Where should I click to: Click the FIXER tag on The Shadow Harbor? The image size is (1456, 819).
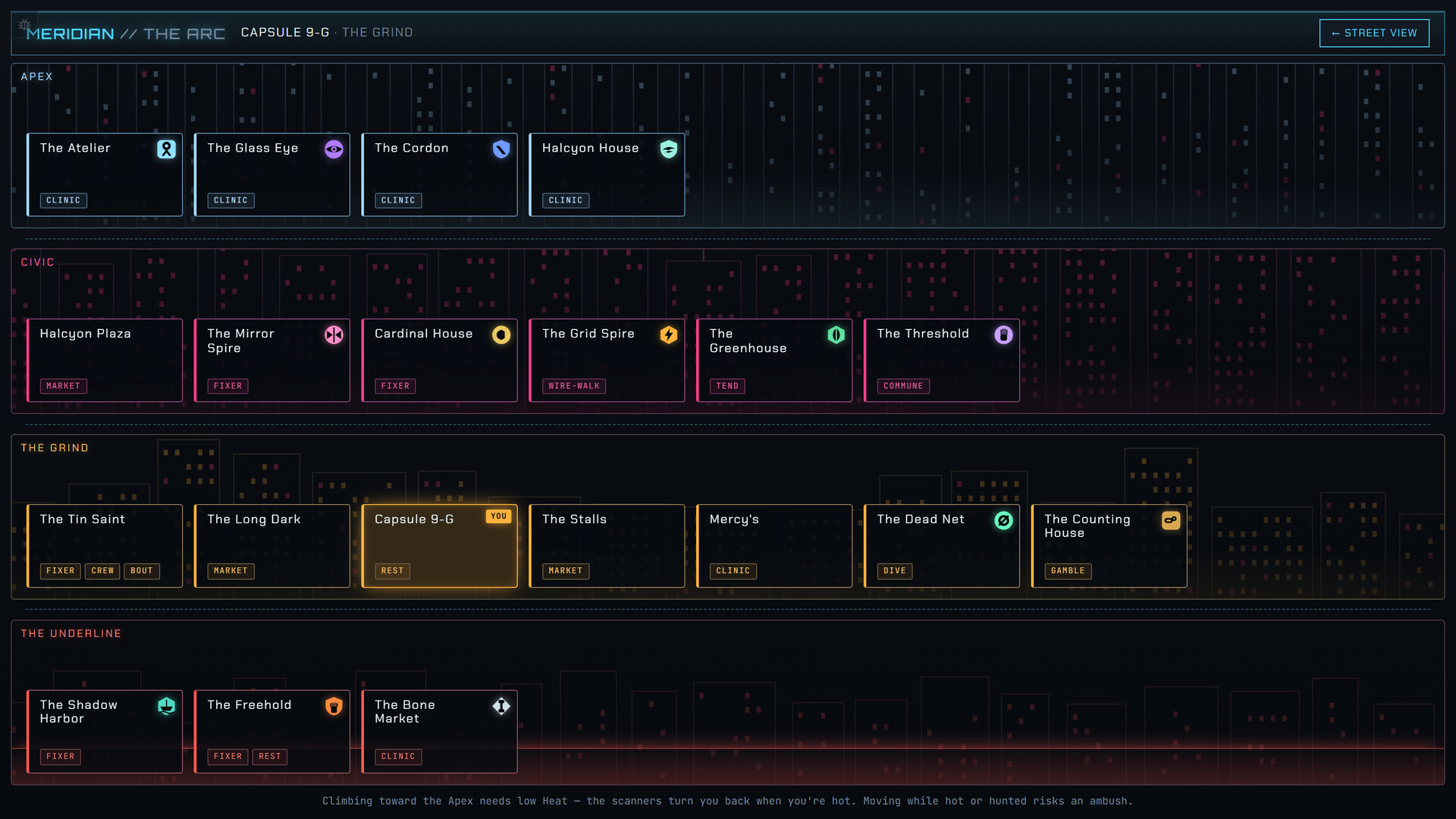click(61, 757)
